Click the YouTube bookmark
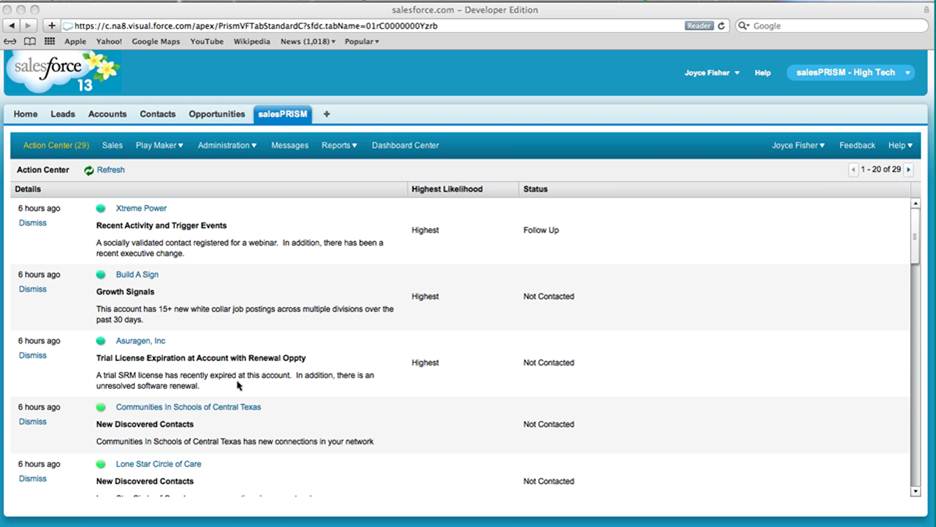936x527 pixels. (x=207, y=42)
